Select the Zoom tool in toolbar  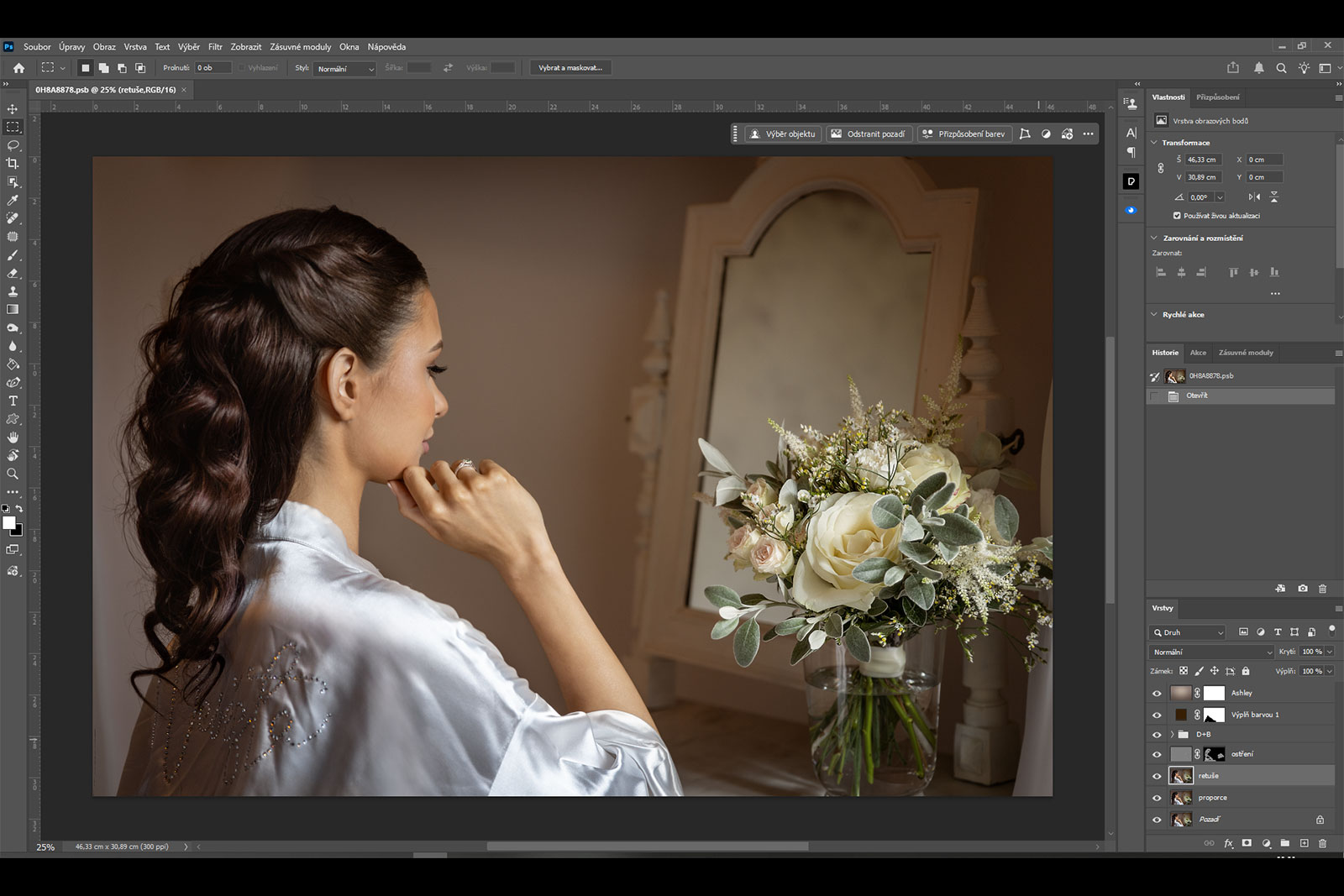tap(13, 474)
